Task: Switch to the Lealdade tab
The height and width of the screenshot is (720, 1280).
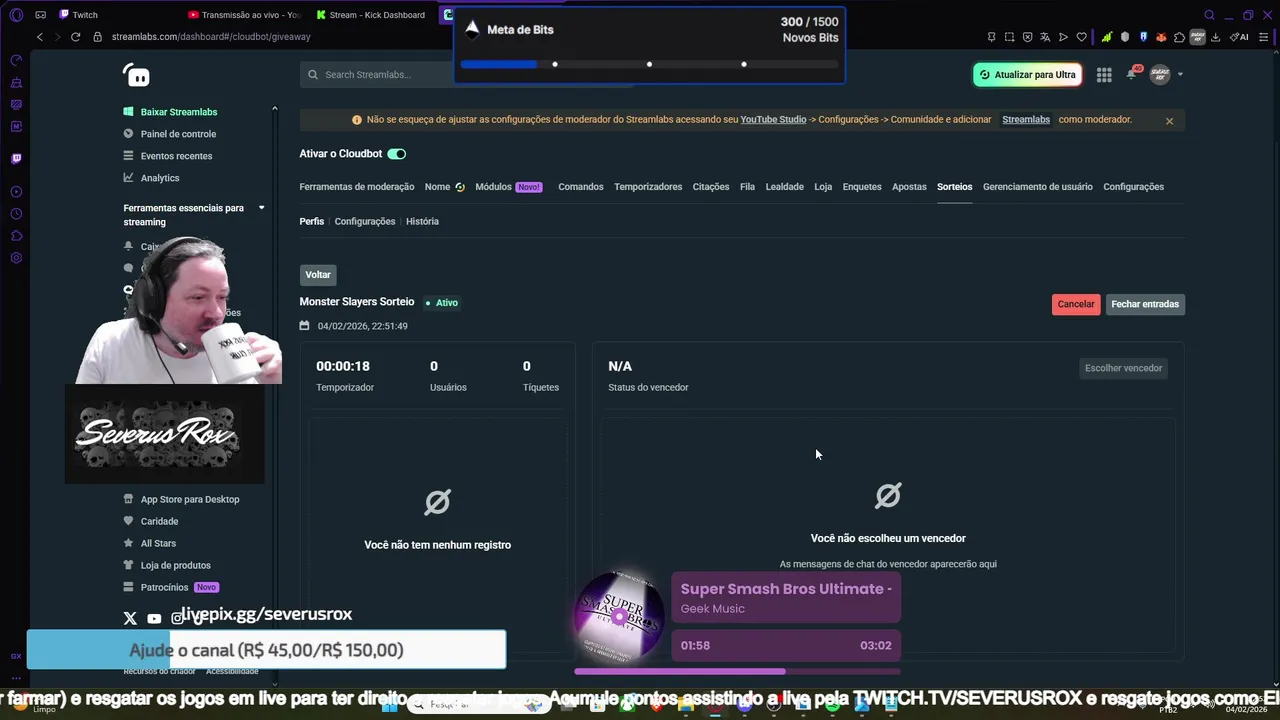Action: point(784,187)
